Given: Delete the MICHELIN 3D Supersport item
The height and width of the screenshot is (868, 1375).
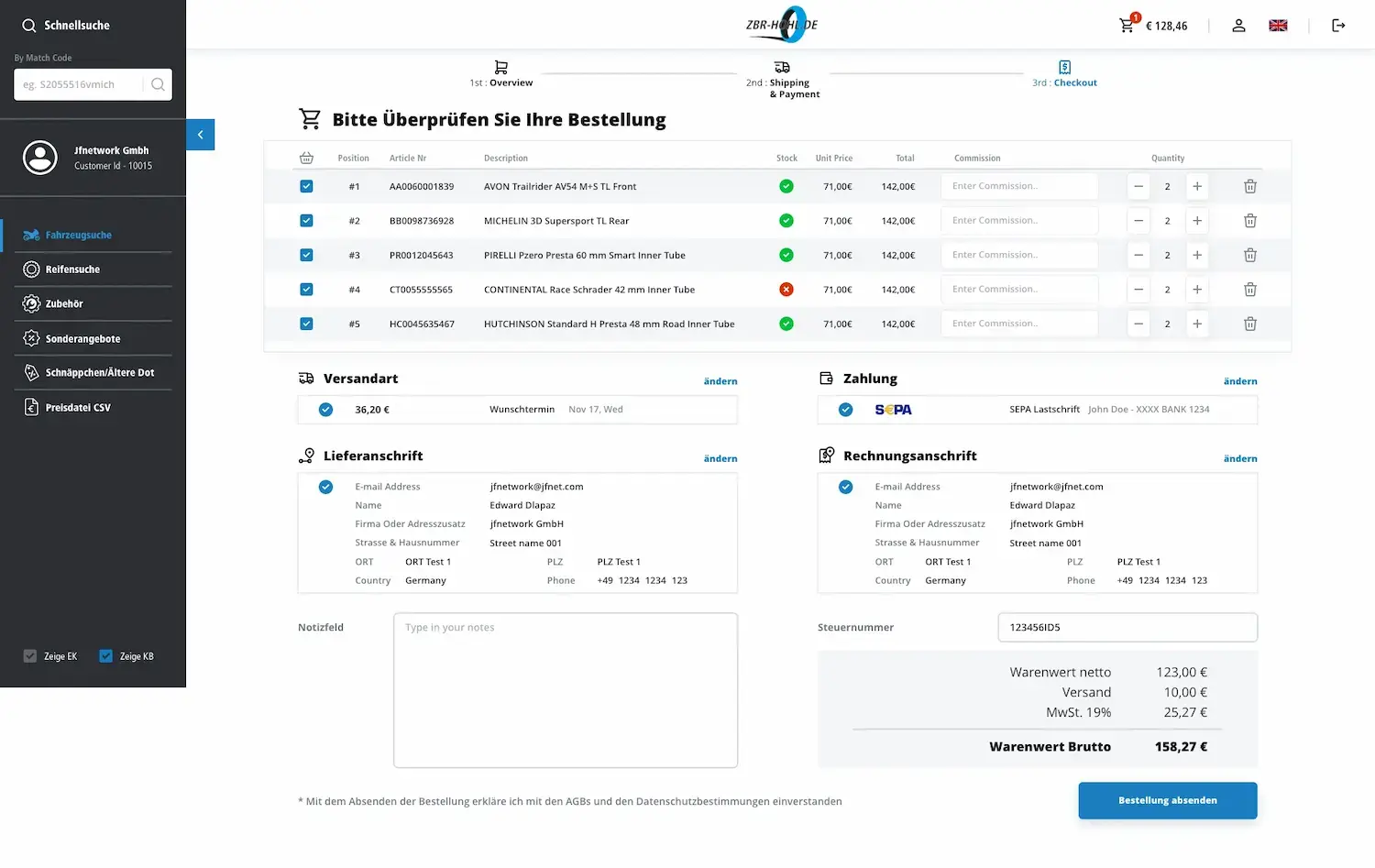Looking at the screenshot, I should point(1249,221).
